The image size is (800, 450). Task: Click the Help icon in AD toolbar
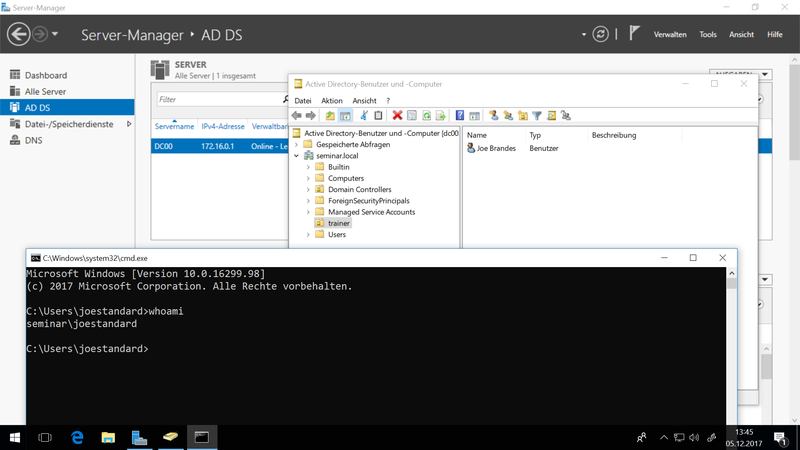click(459, 116)
